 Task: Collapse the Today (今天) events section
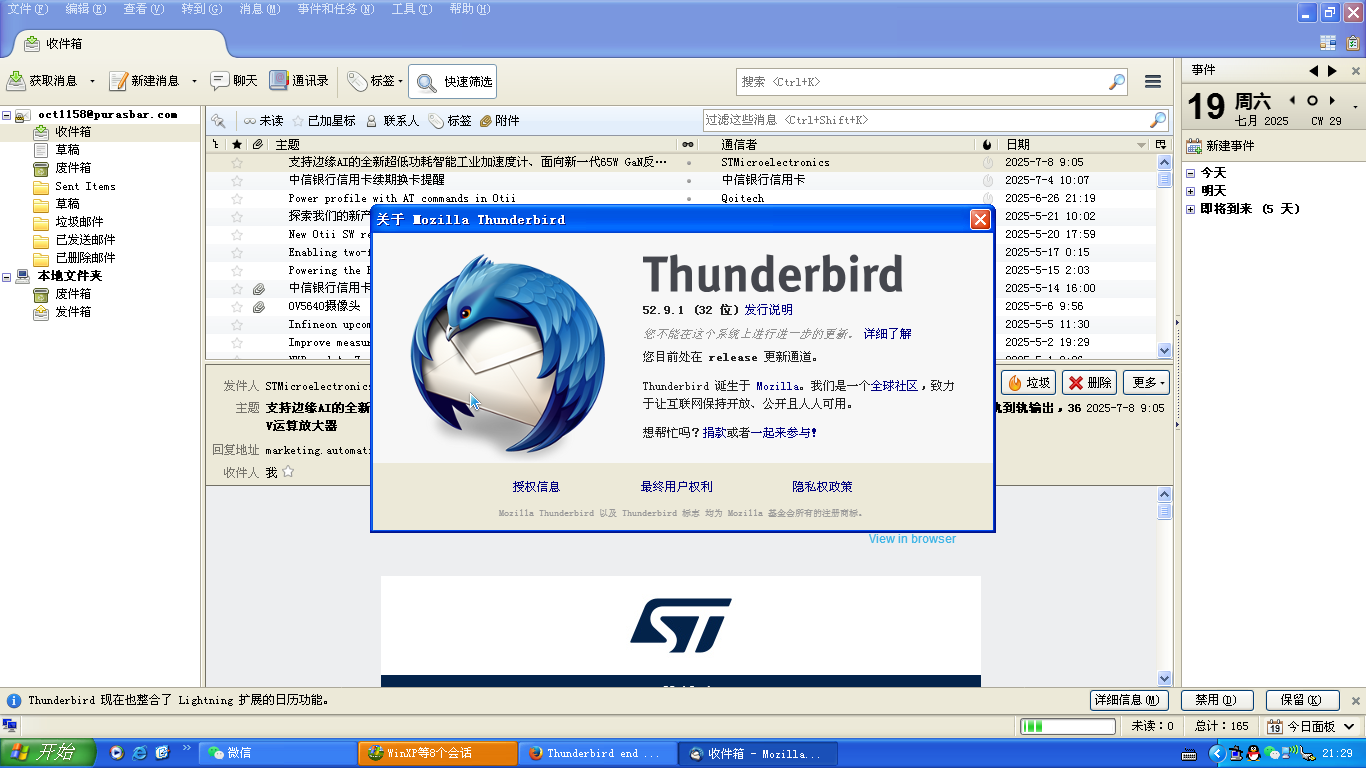pos(1190,173)
